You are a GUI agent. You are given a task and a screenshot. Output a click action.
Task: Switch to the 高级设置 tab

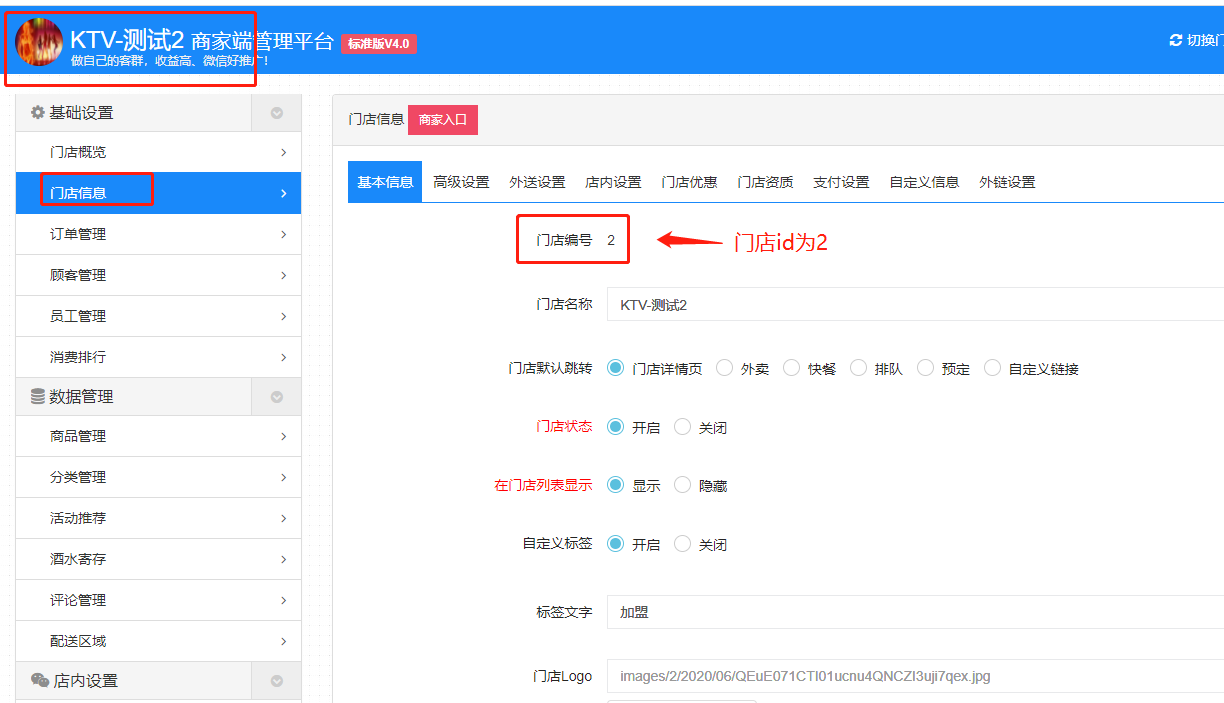pyautogui.click(x=461, y=182)
